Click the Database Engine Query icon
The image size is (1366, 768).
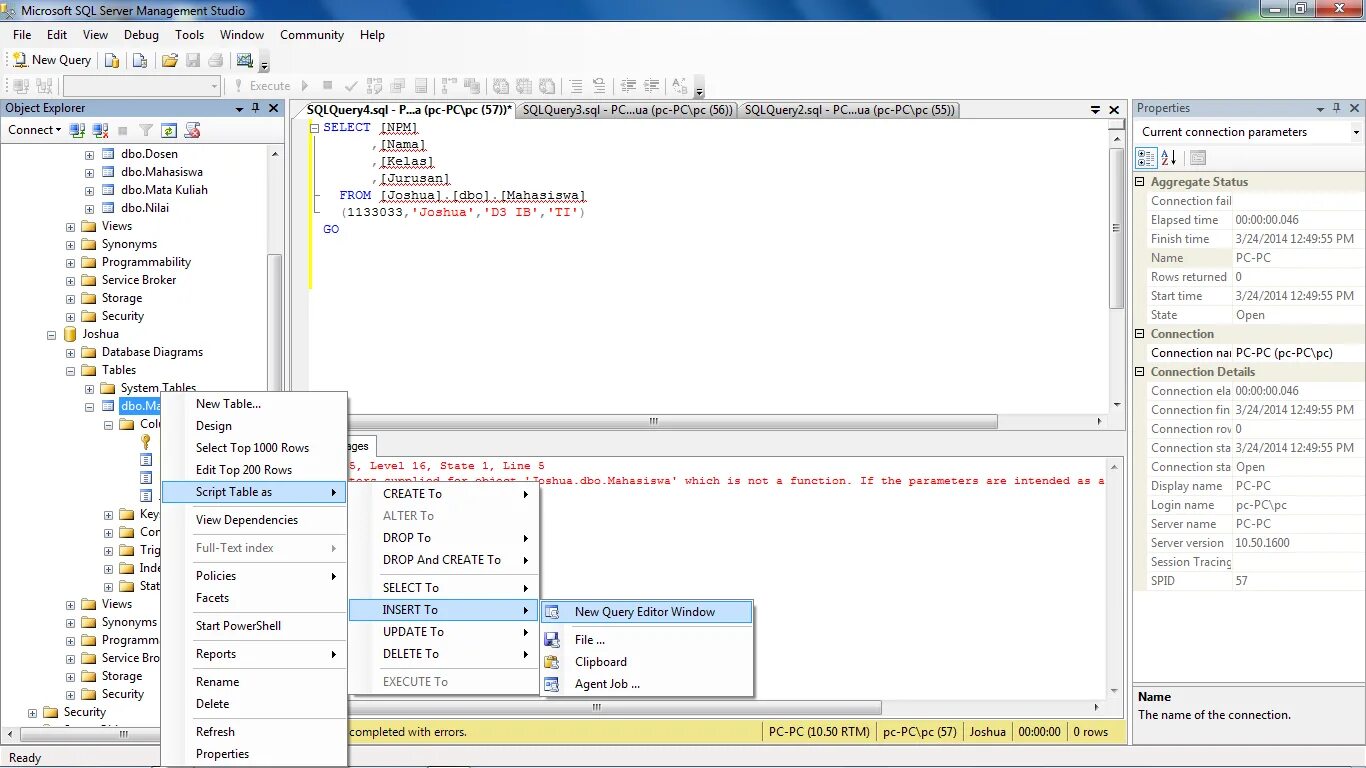point(112,60)
